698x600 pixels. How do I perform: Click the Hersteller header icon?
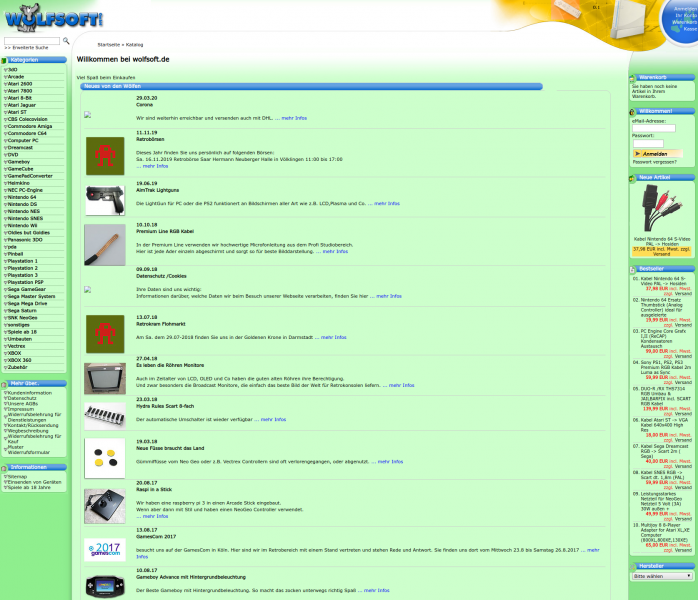pos(633,567)
